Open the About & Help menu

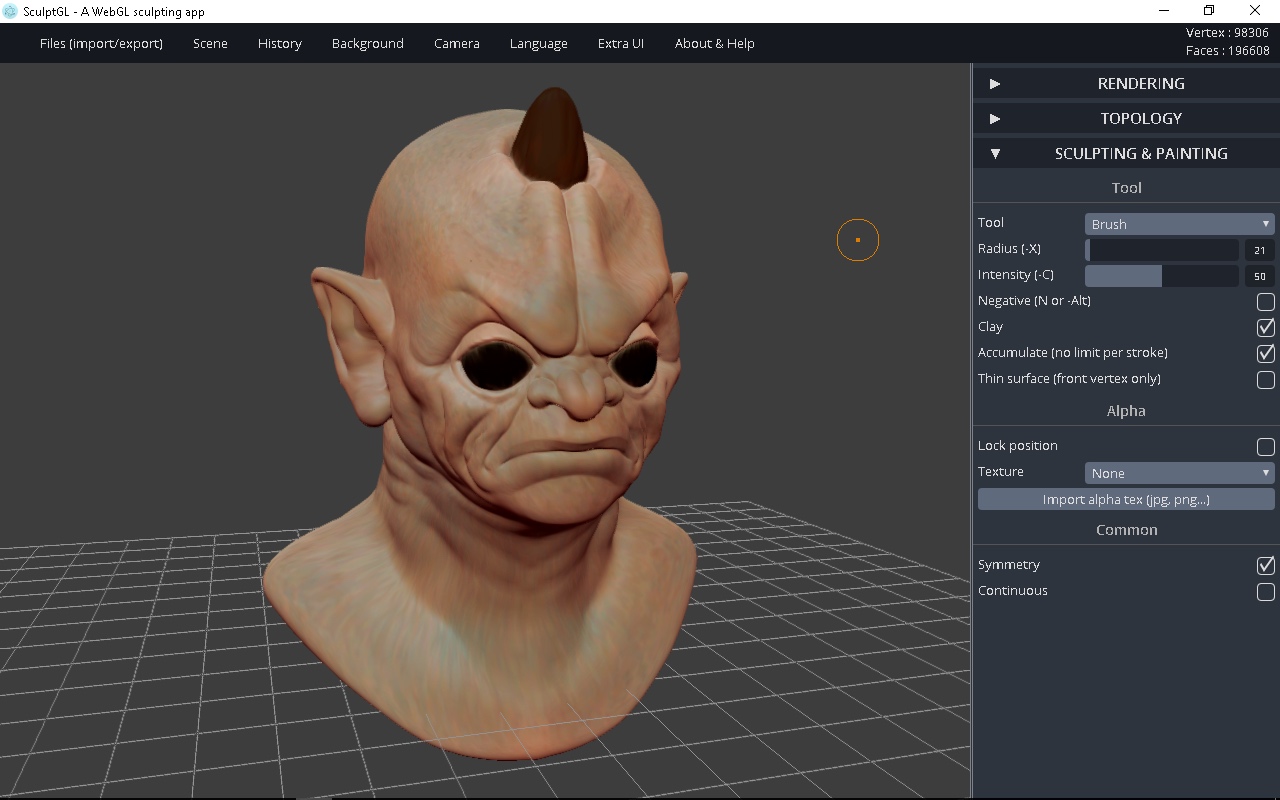(715, 43)
